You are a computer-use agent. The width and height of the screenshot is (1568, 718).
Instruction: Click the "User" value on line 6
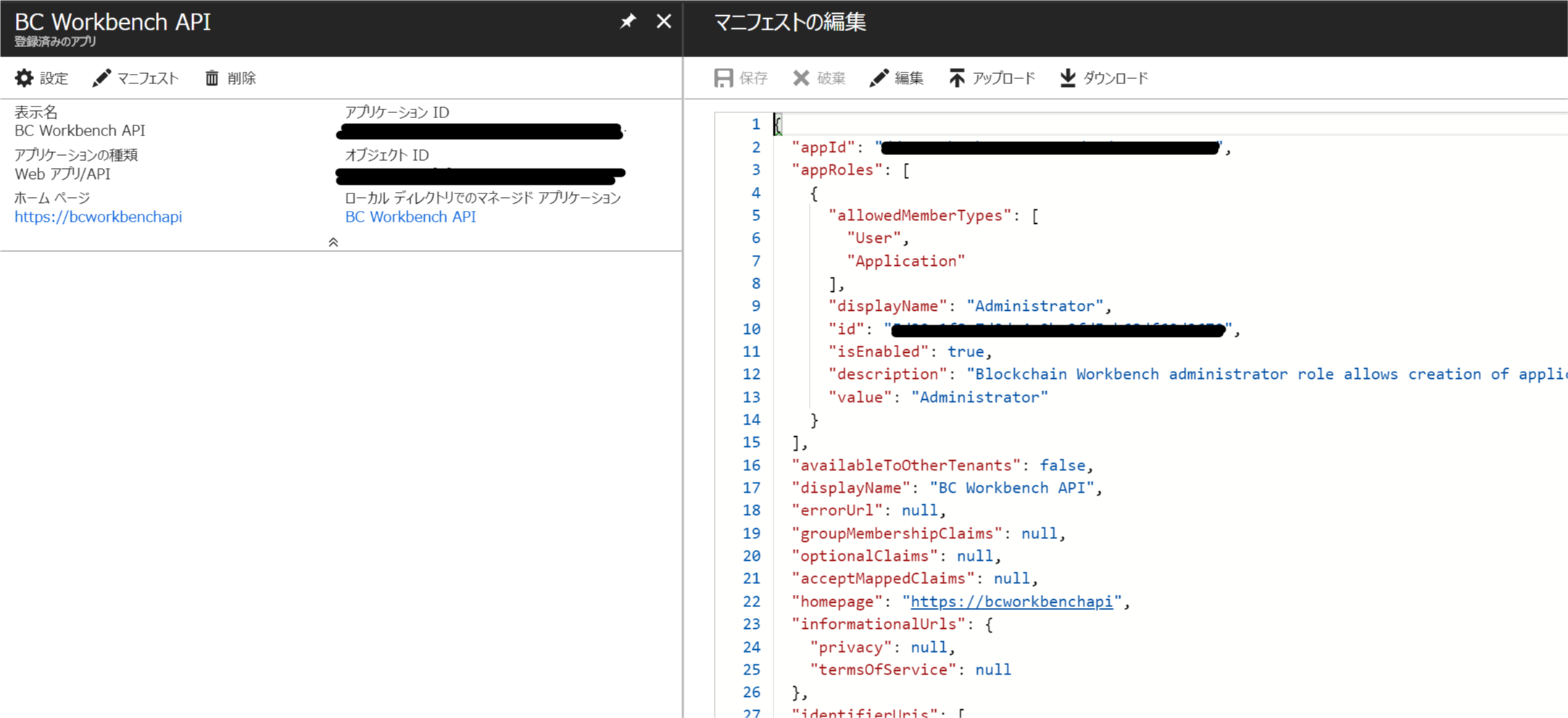pos(874,238)
